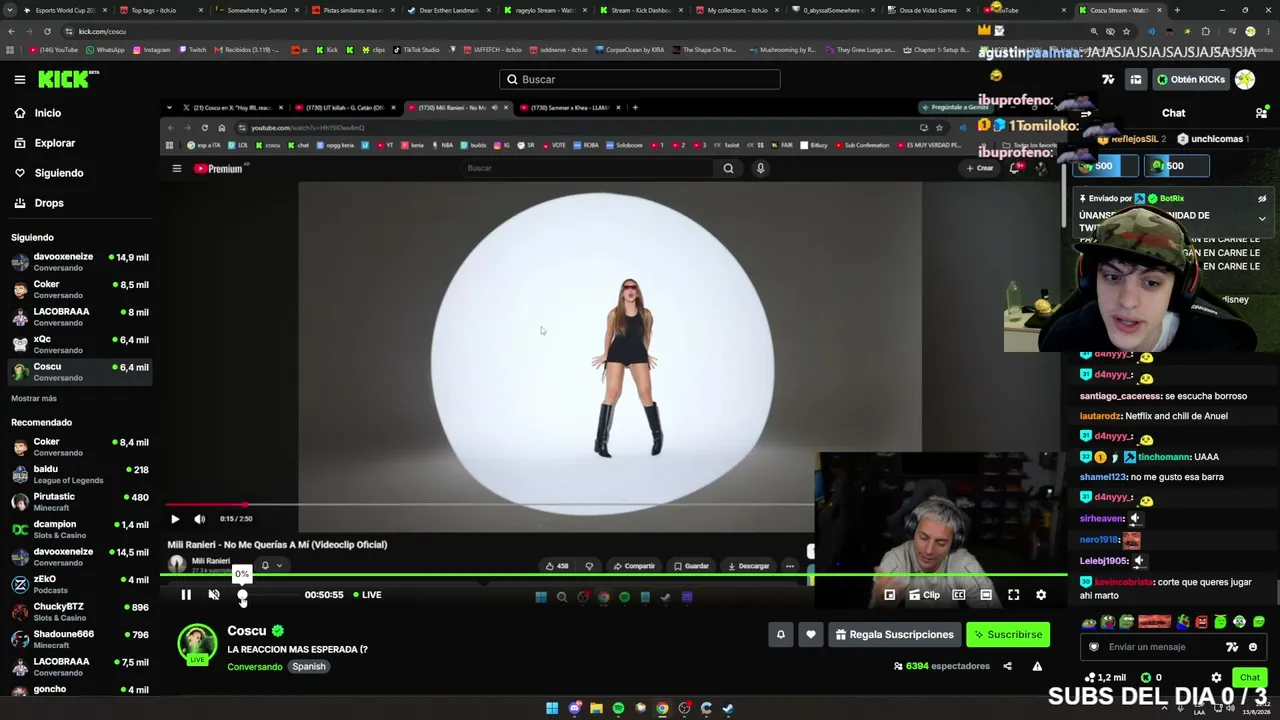The width and height of the screenshot is (1280, 720).
Task: Select the Conversando category link
Action: (255, 667)
